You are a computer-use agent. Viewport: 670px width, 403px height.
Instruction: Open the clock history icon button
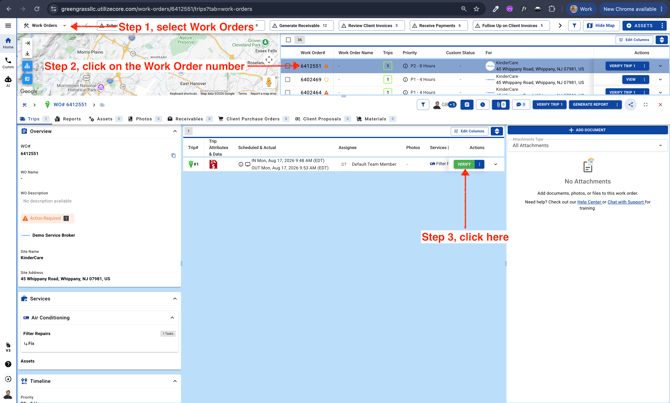coord(482,105)
